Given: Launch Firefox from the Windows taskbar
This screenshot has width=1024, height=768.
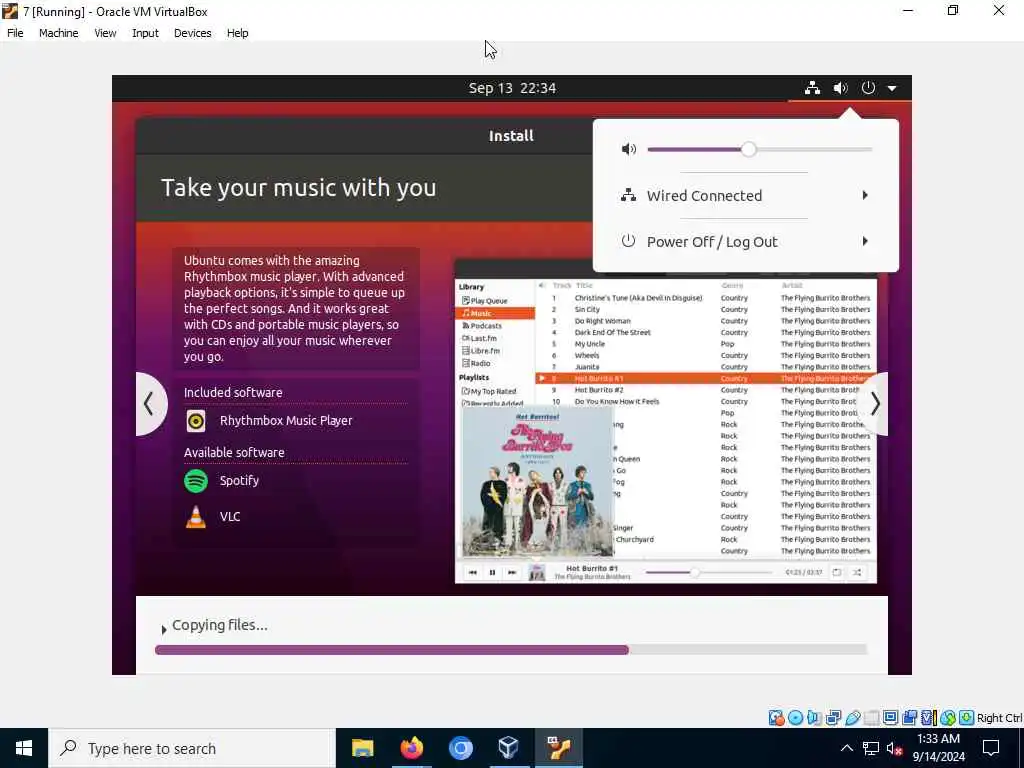Looking at the screenshot, I should point(411,748).
